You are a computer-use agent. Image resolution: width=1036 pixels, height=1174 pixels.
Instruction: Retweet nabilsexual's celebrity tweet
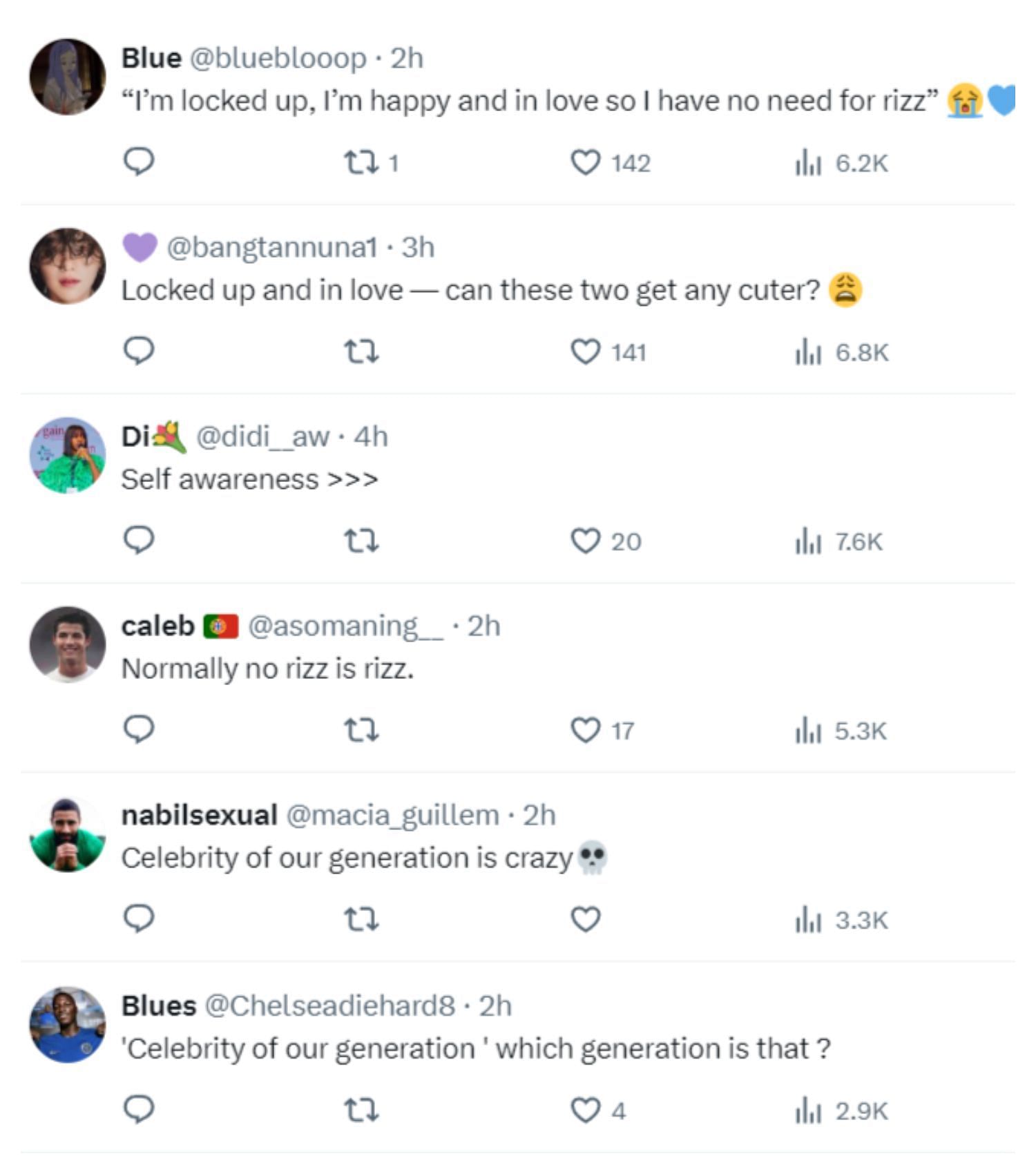[361, 920]
